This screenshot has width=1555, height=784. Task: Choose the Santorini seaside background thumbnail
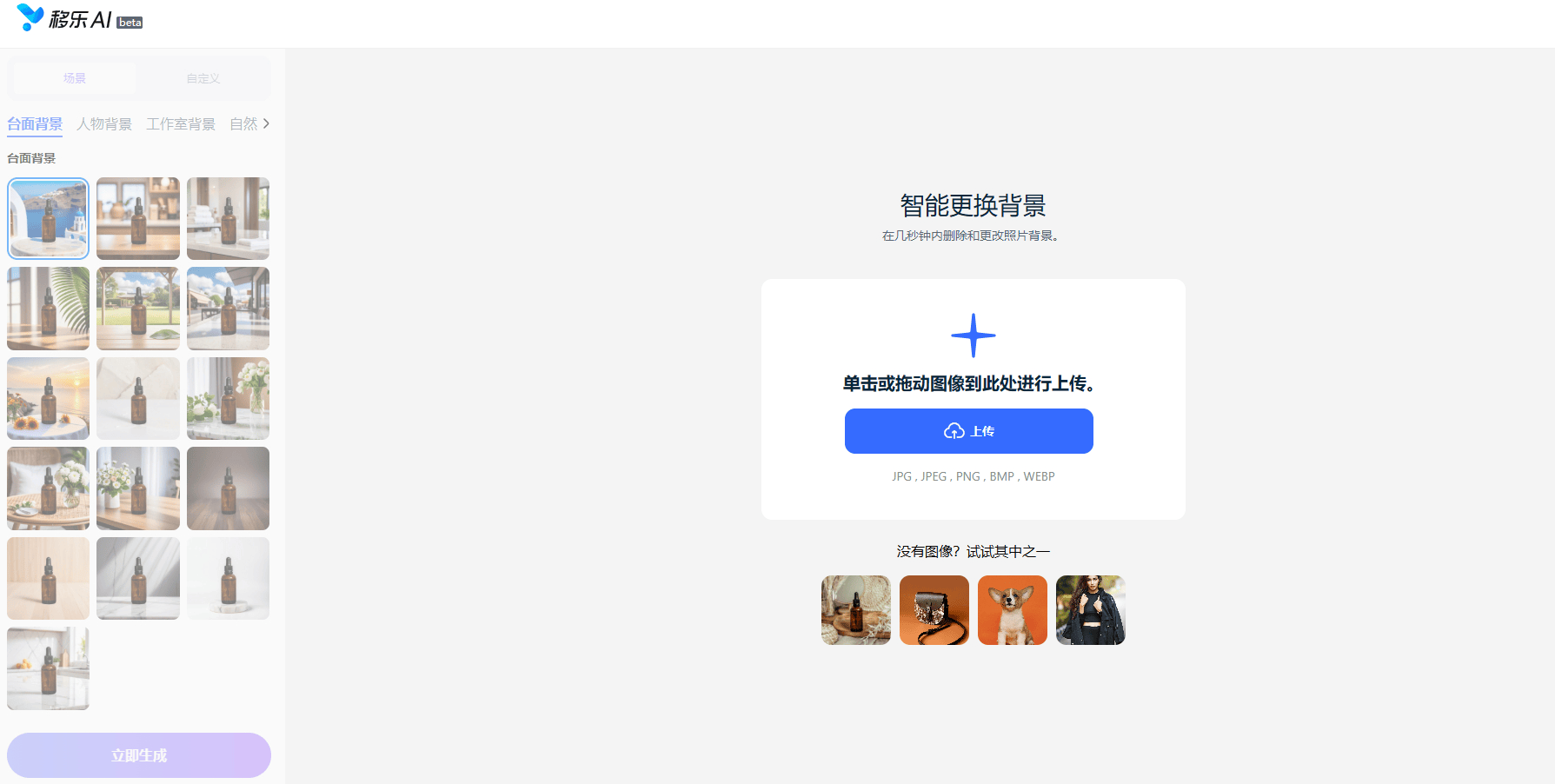click(49, 219)
